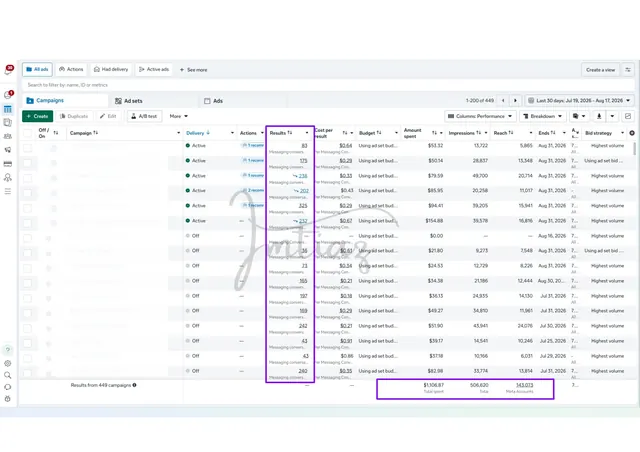The width and height of the screenshot is (640, 452).
Task: Tick the checkbox for the $94.41 campaign row
Action: point(27,208)
